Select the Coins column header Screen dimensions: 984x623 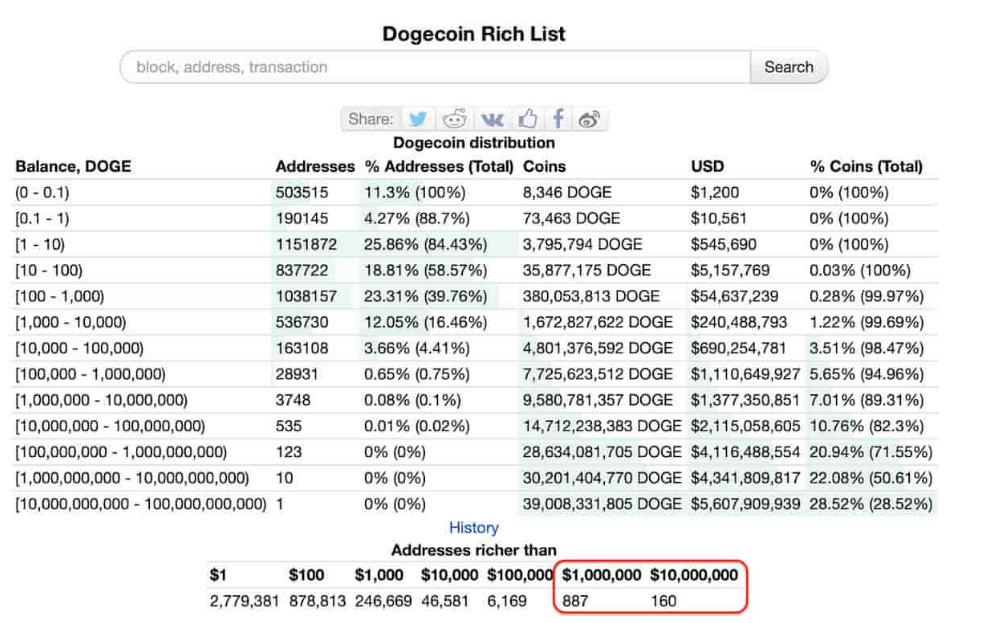[544, 166]
